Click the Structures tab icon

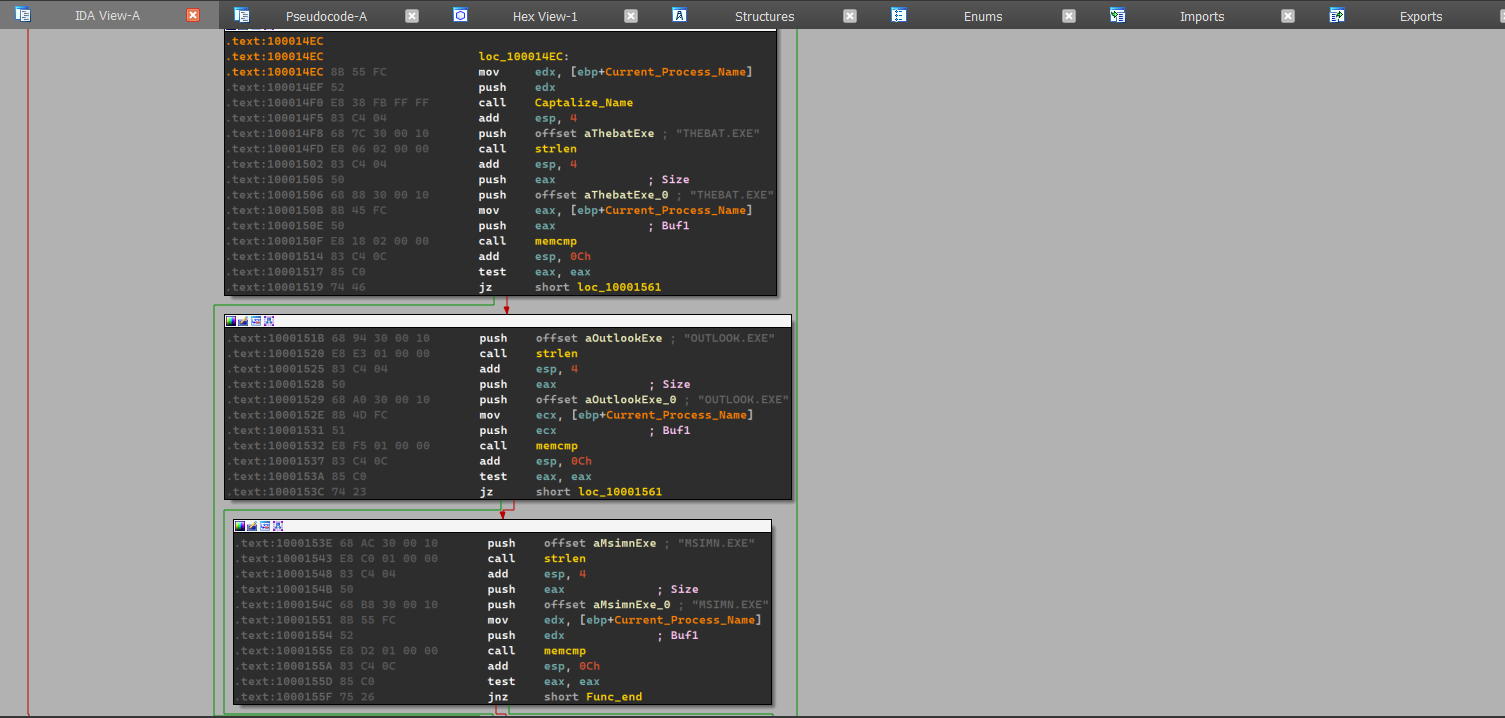(679, 15)
